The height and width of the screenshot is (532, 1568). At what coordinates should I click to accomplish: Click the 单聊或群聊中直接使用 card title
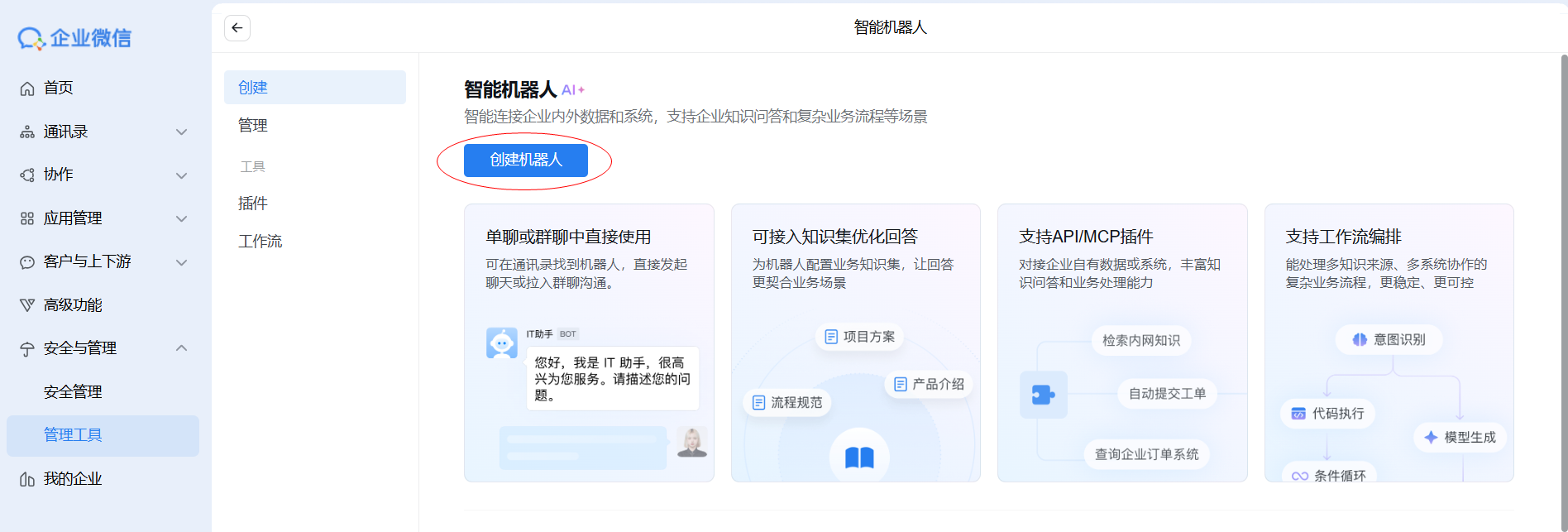point(568,237)
